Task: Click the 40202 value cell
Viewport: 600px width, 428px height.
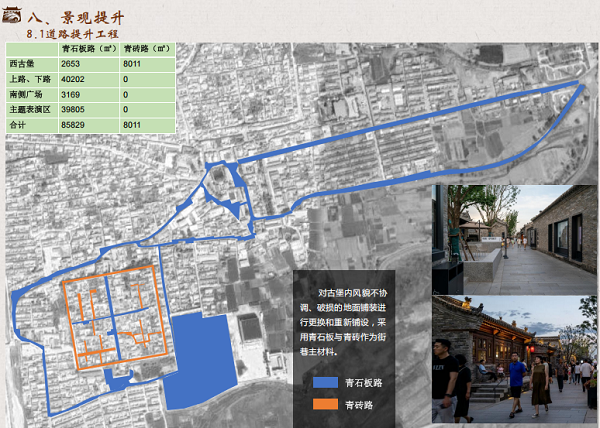Action: click(x=74, y=79)
